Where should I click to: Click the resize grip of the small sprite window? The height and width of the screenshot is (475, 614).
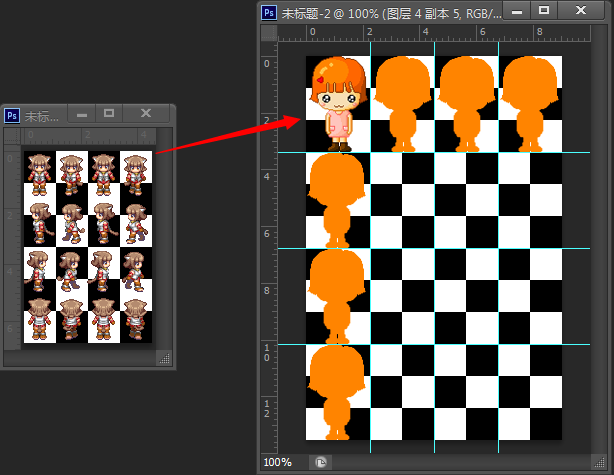(x=164, y=358)
